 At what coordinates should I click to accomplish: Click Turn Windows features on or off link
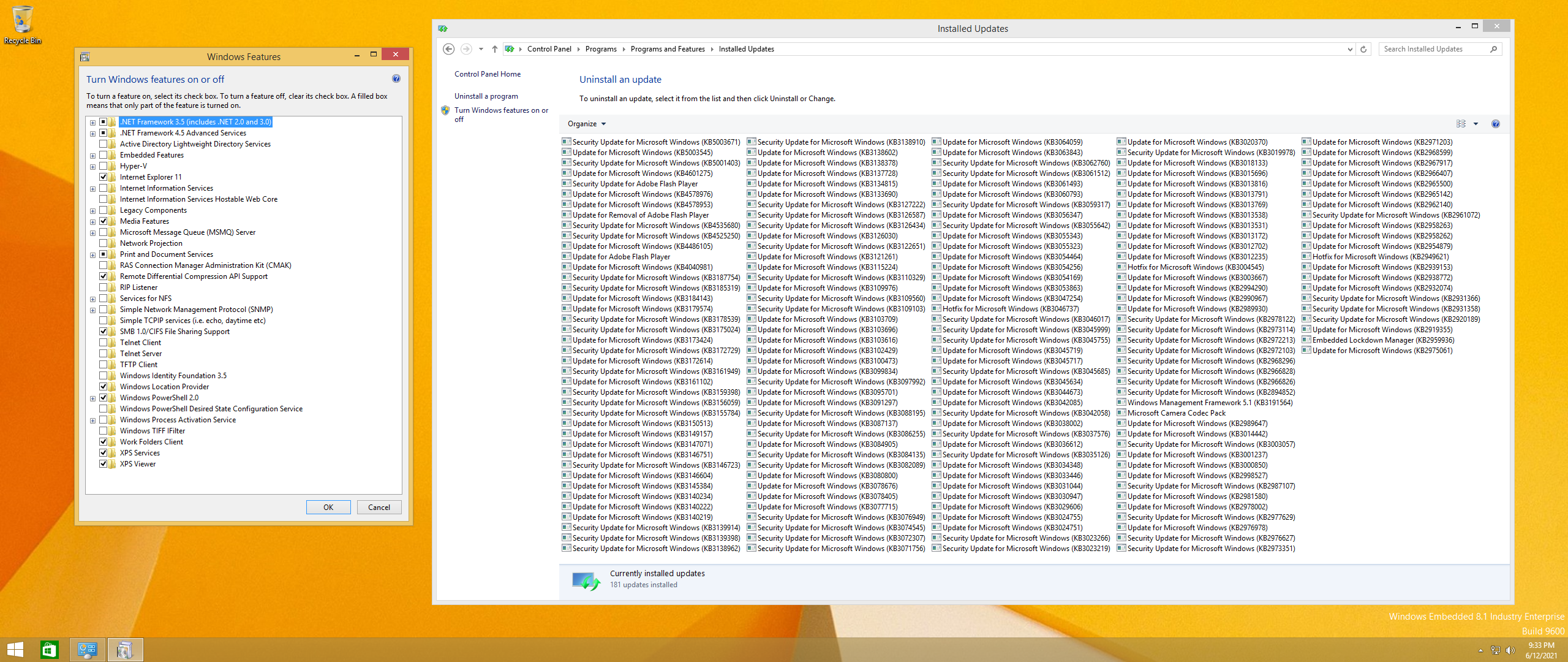[501, 115]
